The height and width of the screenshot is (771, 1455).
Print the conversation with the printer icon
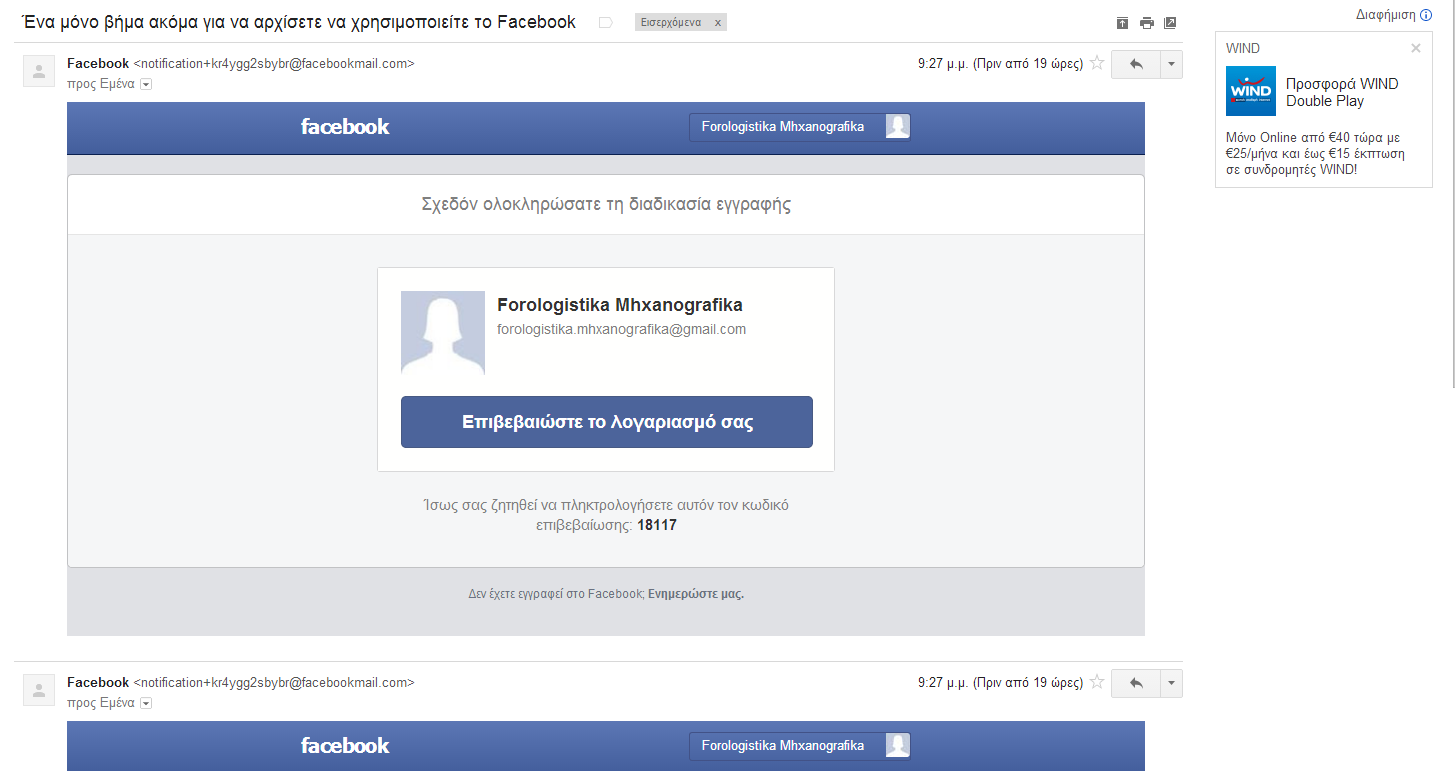pyautogui.click(x=1146, y=23)
